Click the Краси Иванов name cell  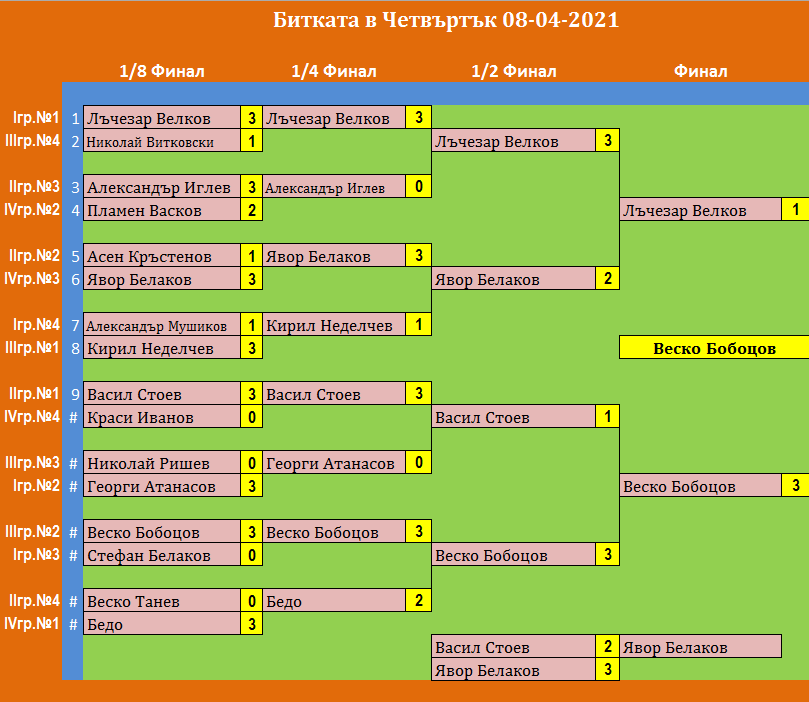[162, 417]
